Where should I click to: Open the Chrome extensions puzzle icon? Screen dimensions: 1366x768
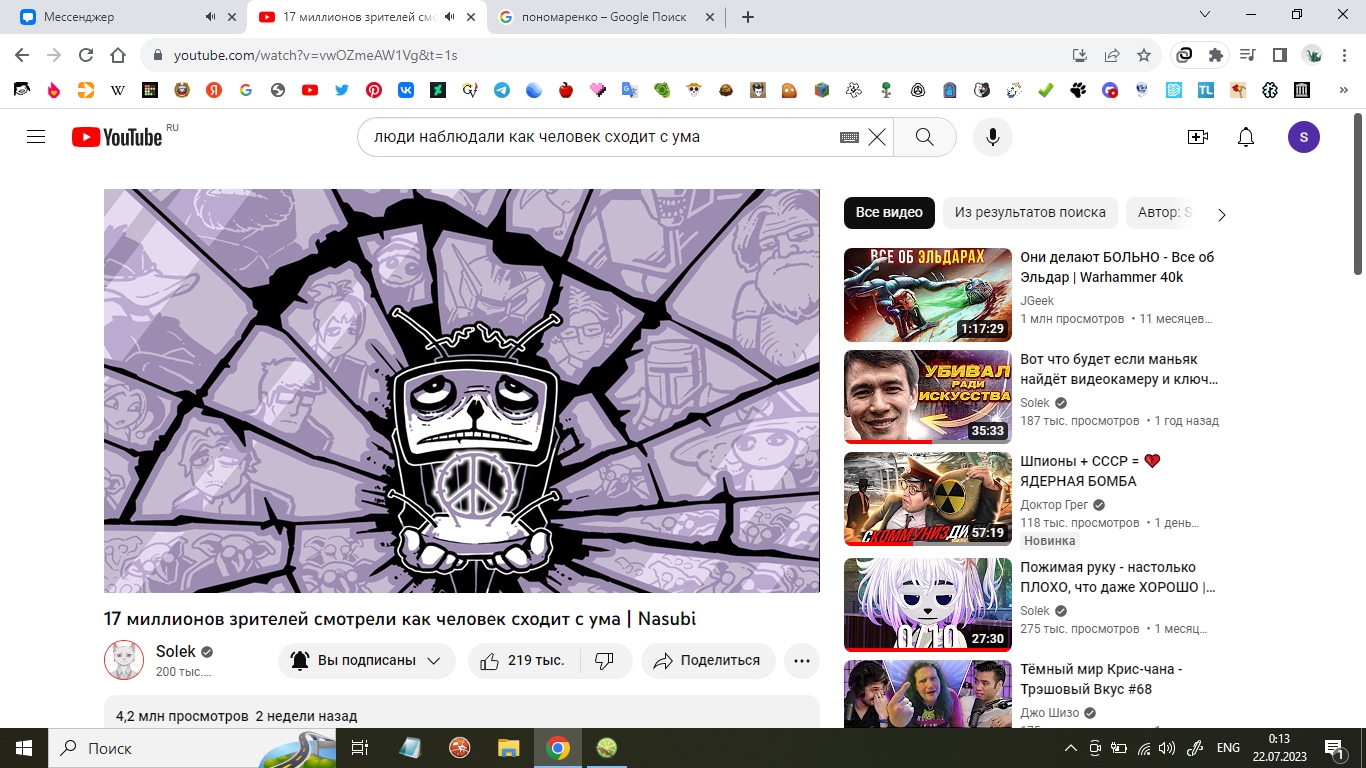[x=1216, y=55]
